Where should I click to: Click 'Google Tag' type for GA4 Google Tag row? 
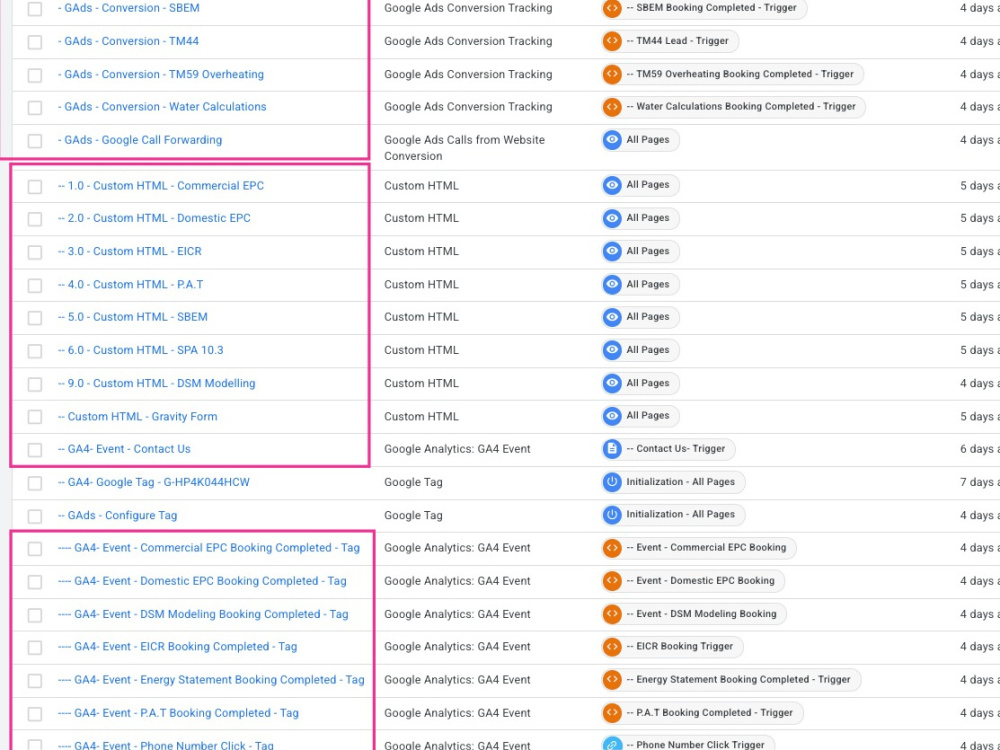click(413, 482)
